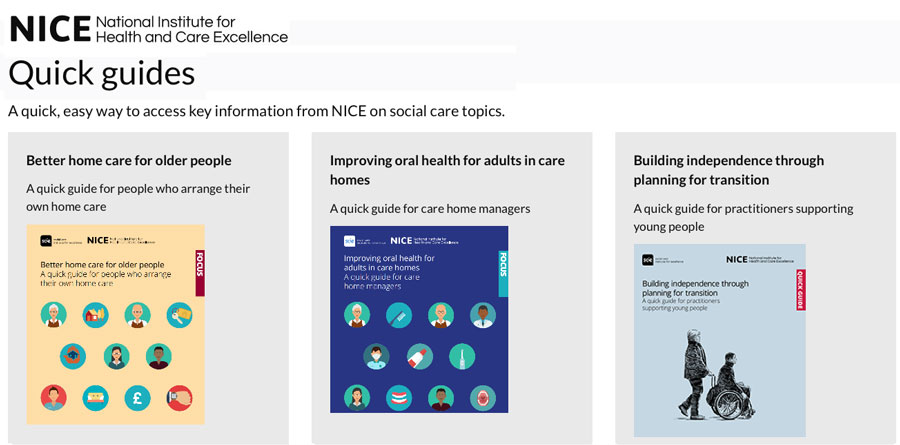900x445 pixels.
Task: Click 'A quick guide for people who arrange their own home care'
Action: (x=138, y=198)
